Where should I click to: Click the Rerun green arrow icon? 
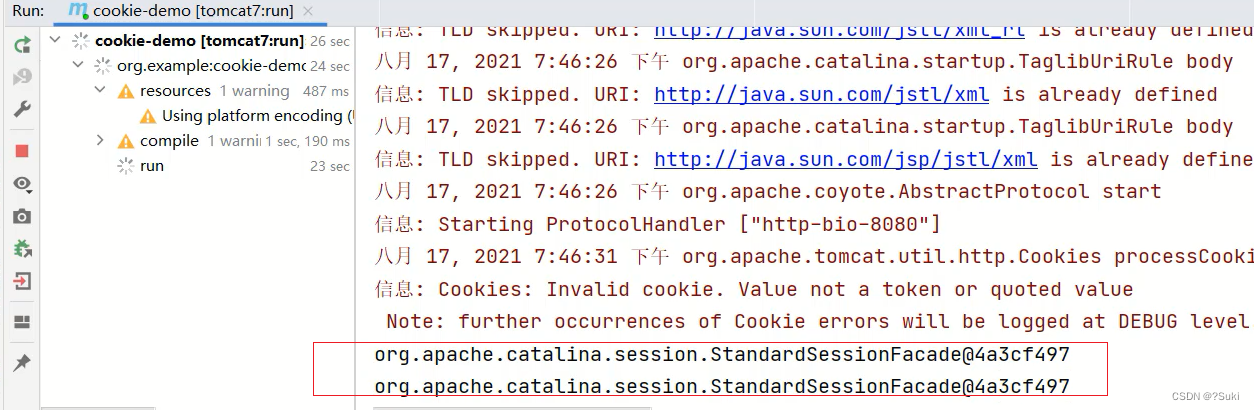tap(22, 45)
